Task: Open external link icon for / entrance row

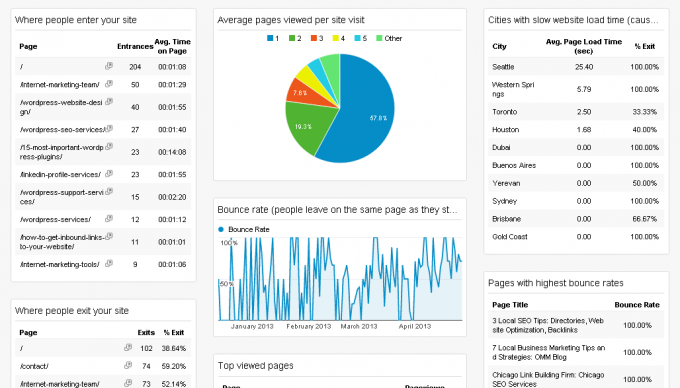Action: click(109, 66)
